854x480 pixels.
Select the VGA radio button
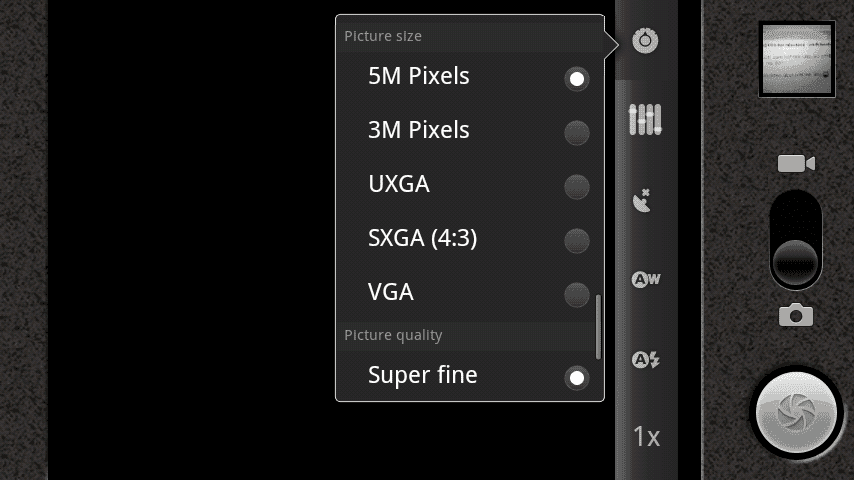coord(577,295)
